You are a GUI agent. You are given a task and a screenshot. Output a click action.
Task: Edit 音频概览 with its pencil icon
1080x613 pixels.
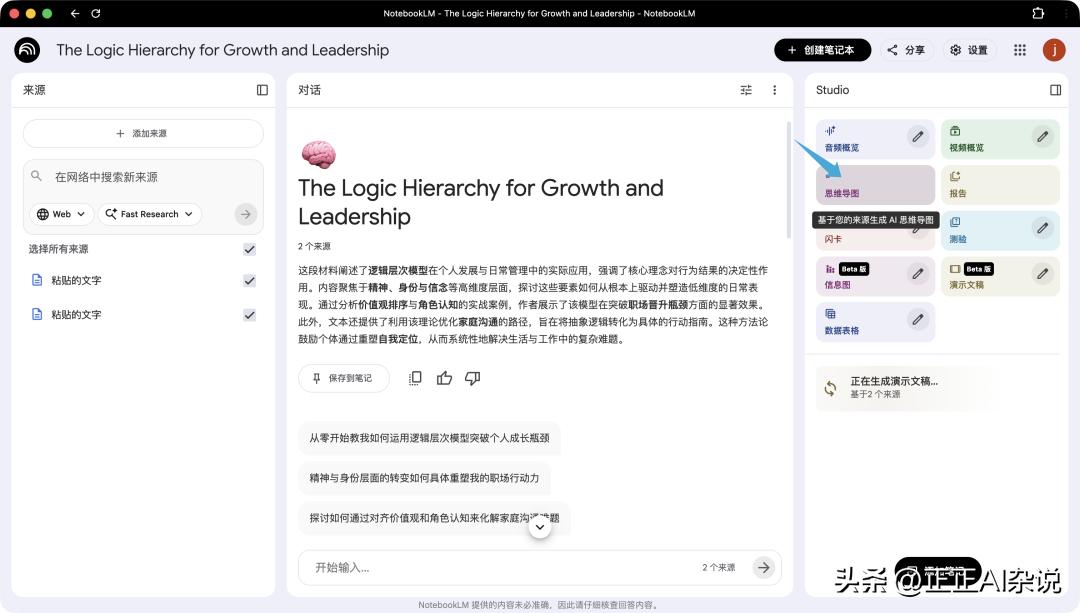pos(917,136)
